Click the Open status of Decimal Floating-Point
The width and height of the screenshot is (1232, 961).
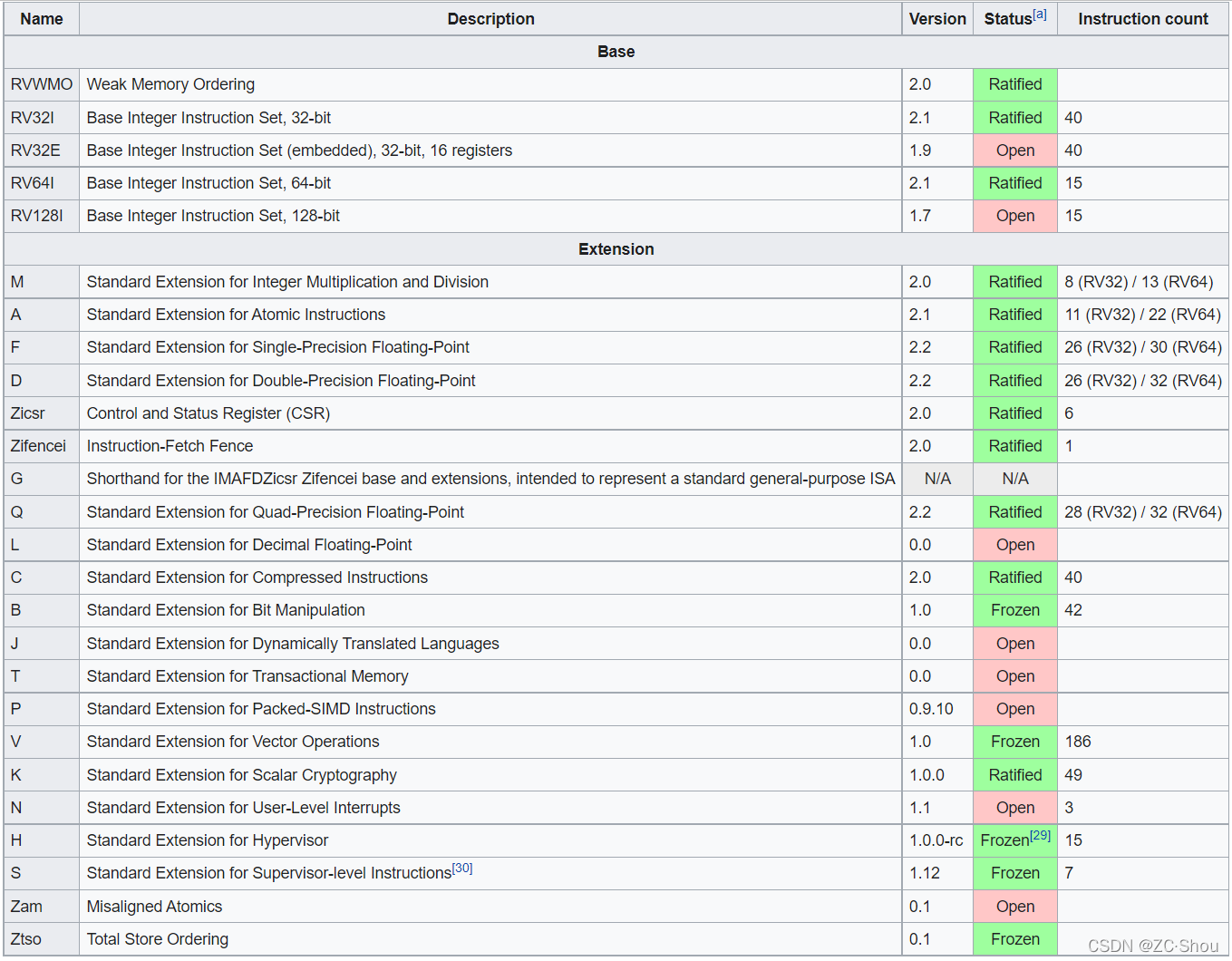[x=1015, y=545]
